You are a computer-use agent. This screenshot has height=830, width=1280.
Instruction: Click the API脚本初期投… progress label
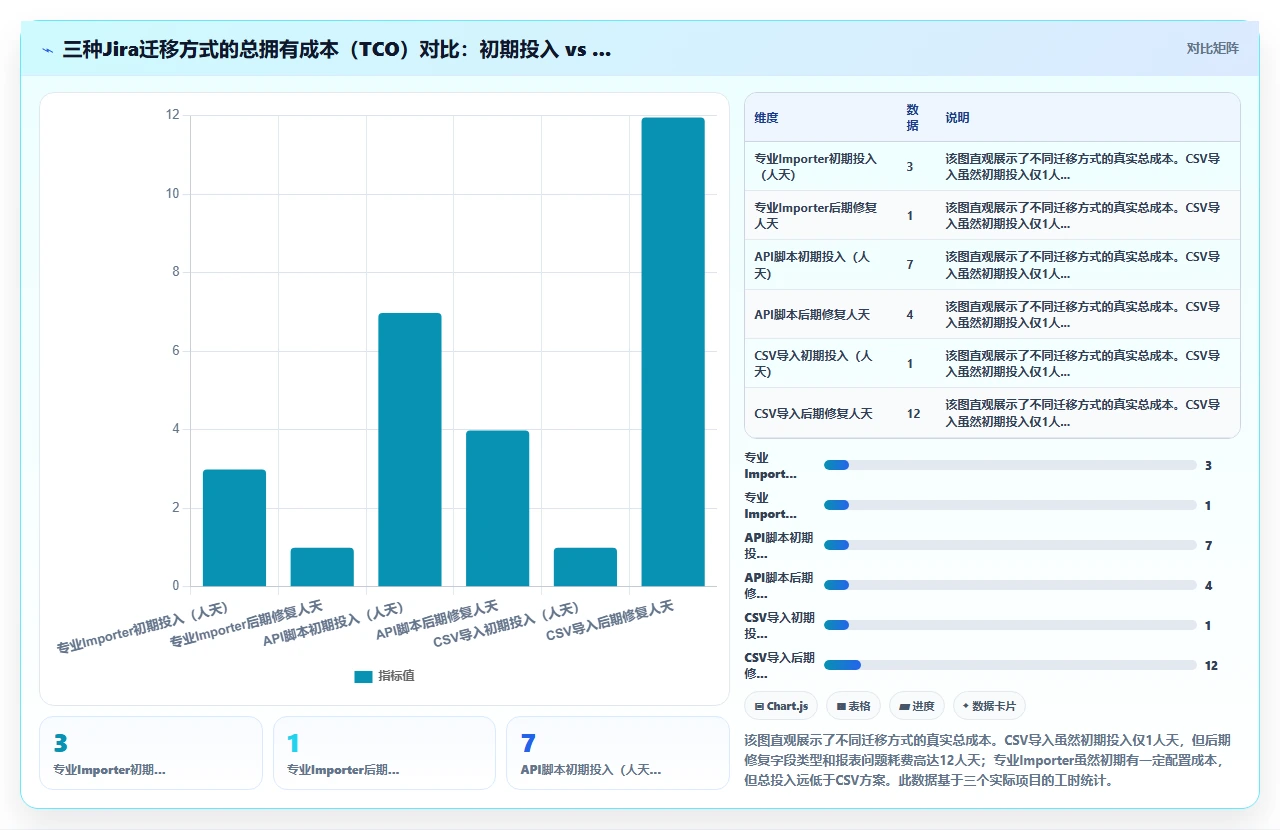779,545
